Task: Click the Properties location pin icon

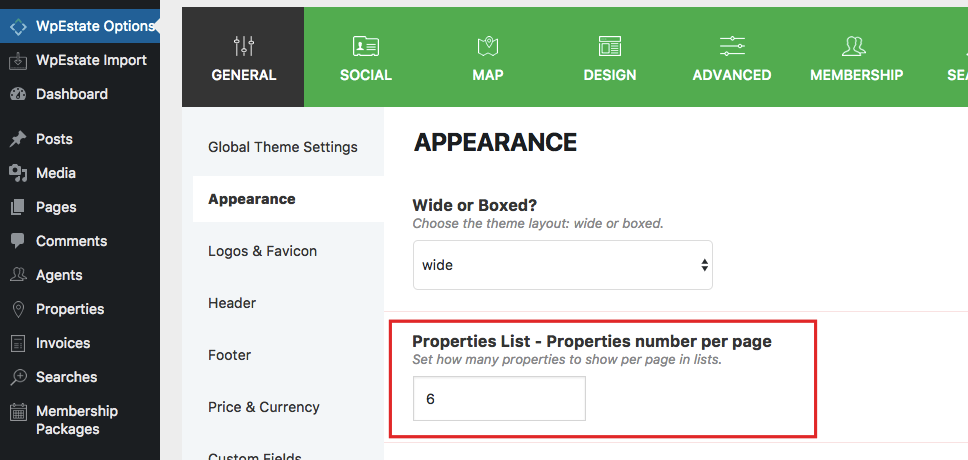Action: pos(19,309)
